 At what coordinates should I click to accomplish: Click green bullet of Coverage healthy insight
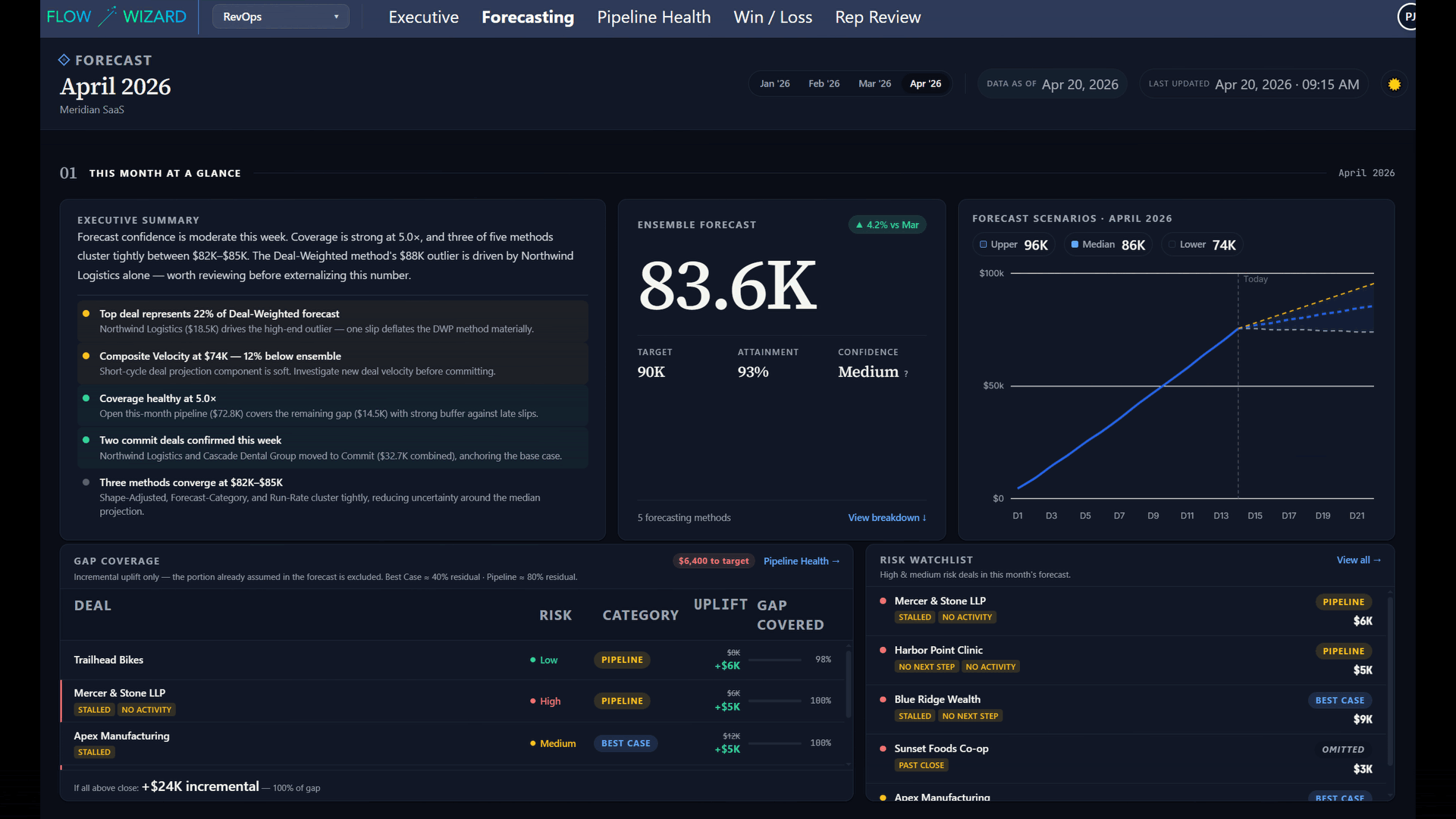click(x=86, y=398)
